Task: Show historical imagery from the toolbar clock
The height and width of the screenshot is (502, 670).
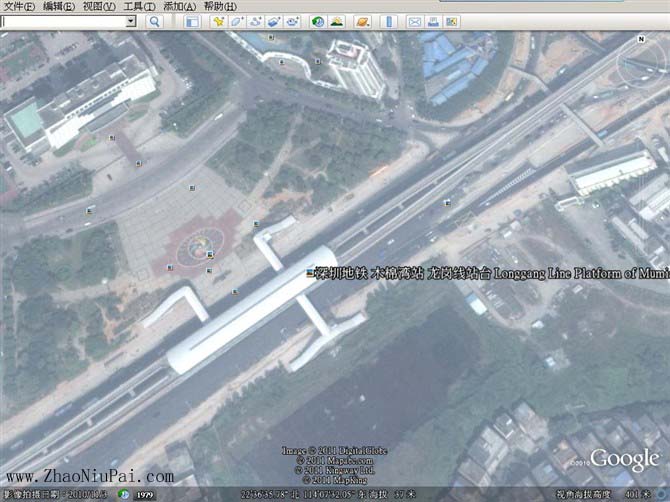Action: [x=318, y=21]
